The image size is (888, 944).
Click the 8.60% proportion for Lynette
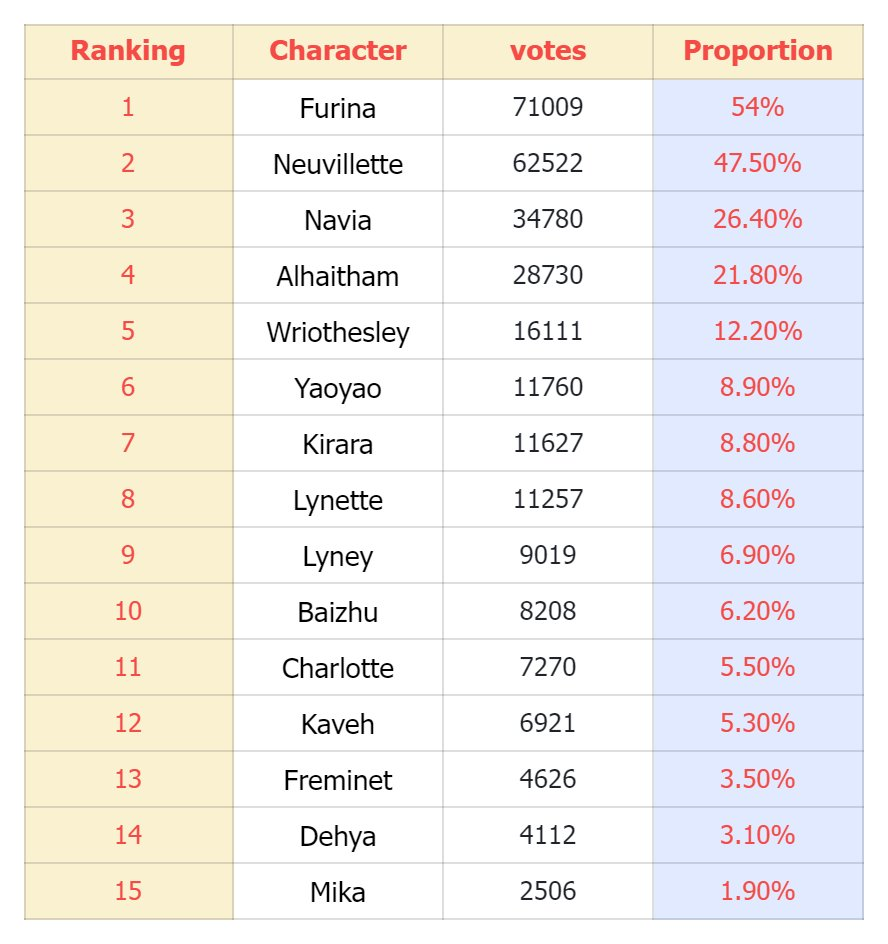click(x=758, y=499)
